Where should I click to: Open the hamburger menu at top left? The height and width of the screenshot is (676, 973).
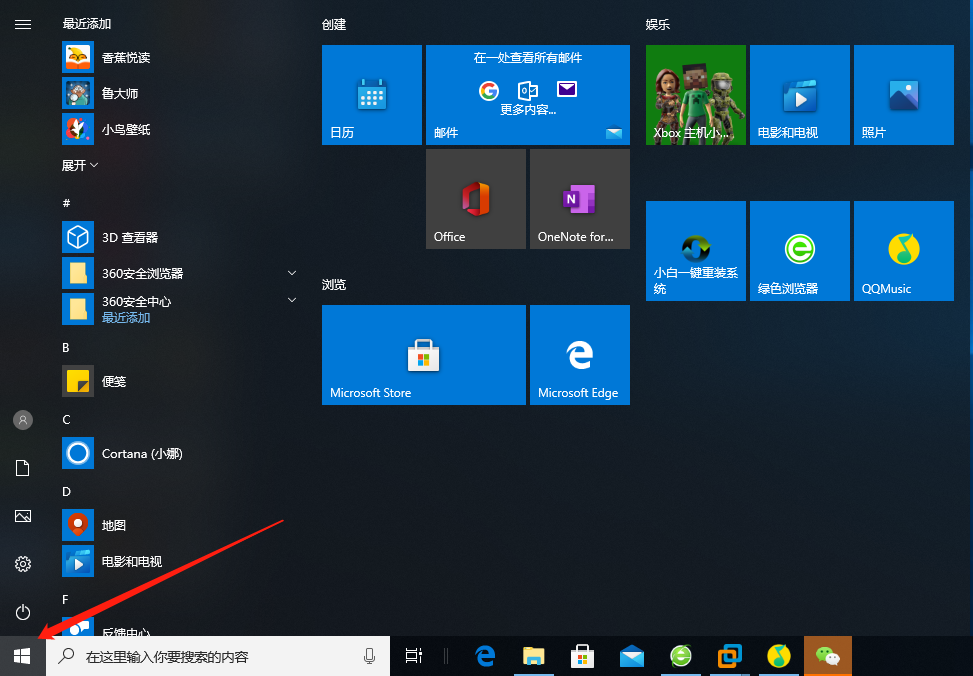tap(22, 24)
